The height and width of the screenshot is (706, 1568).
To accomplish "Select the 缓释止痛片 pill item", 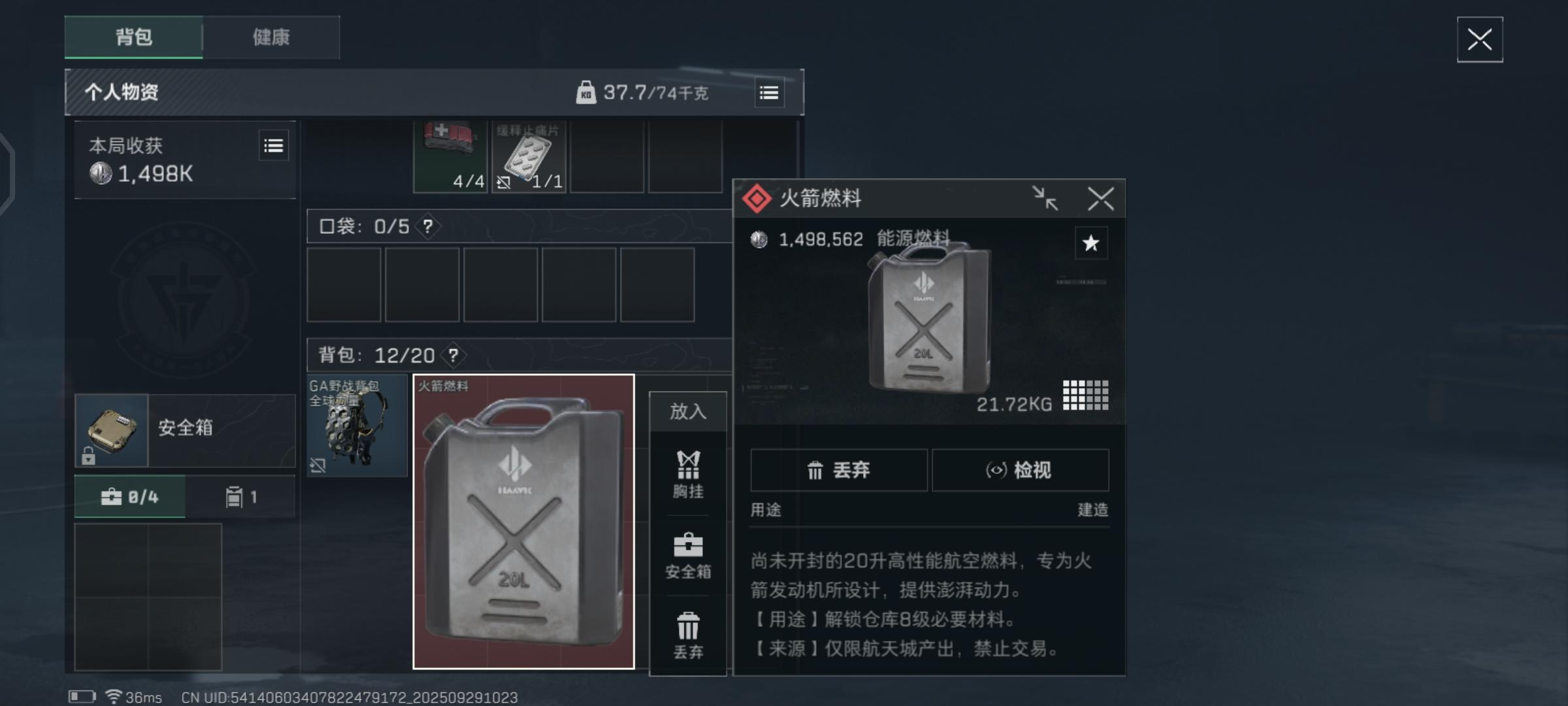I will tap(528, 156).
